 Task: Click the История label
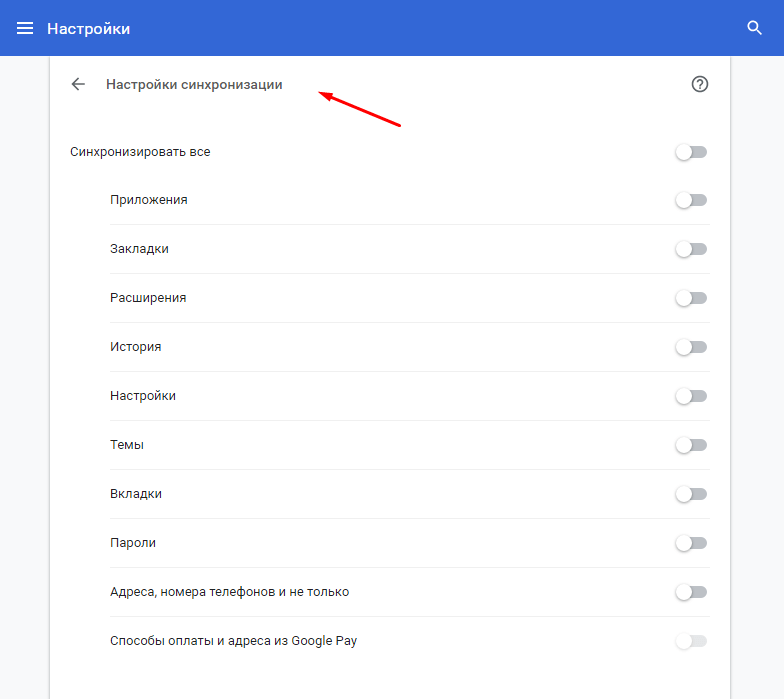pos(136,347)
